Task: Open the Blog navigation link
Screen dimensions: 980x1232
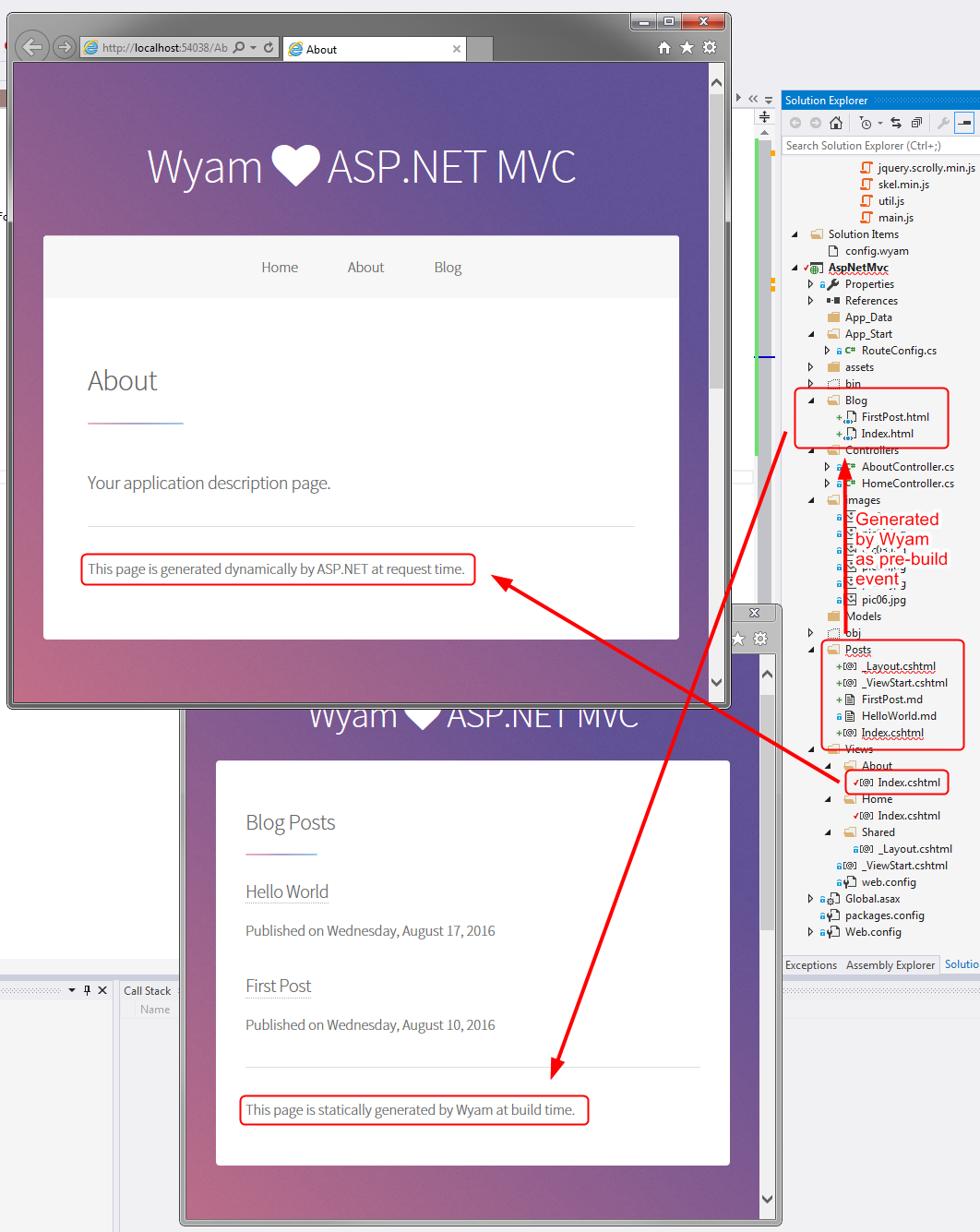Action: [448, 268]
